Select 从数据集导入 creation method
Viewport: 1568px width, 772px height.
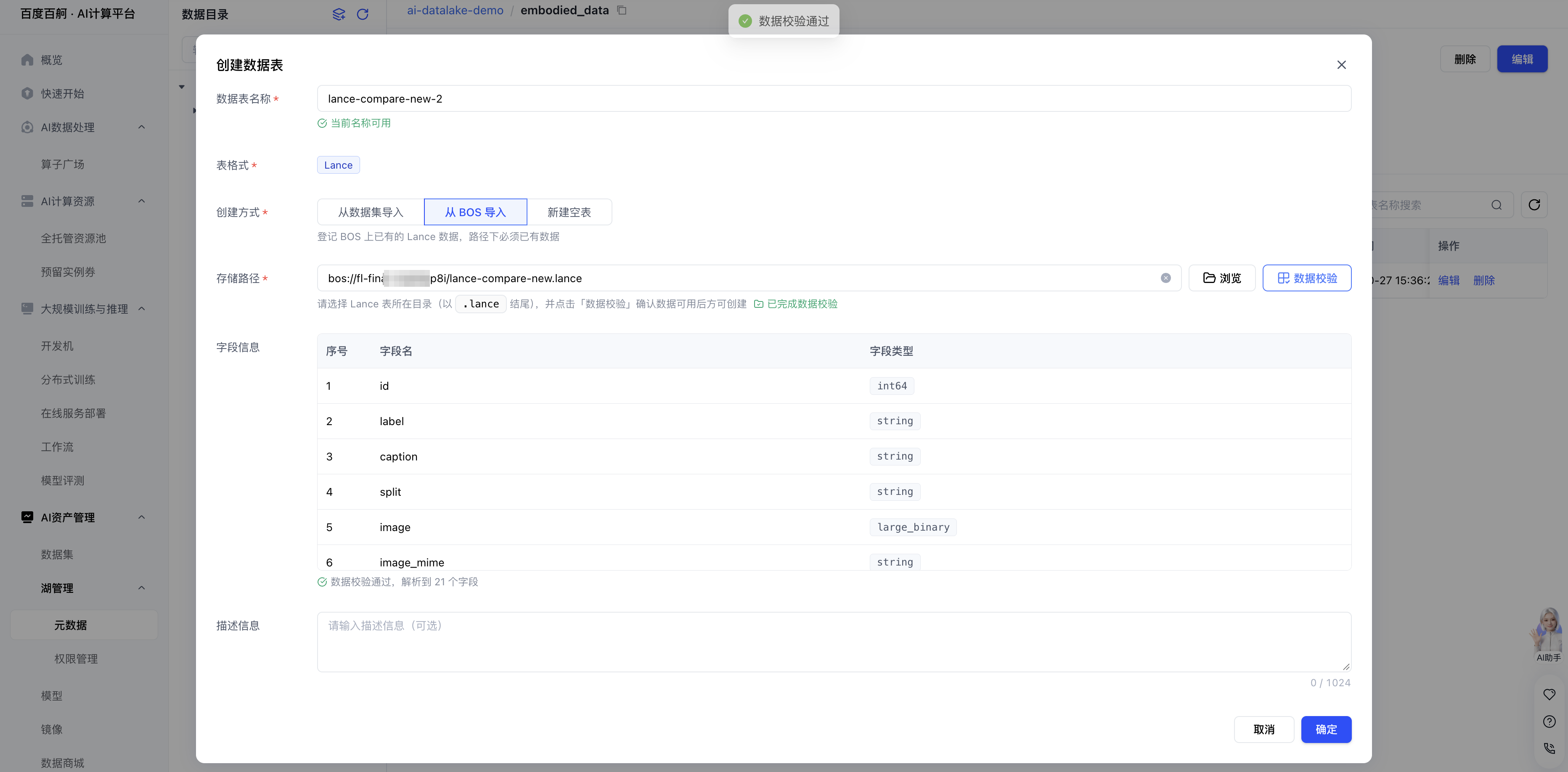pyautogui.click(x=370, y=212)
